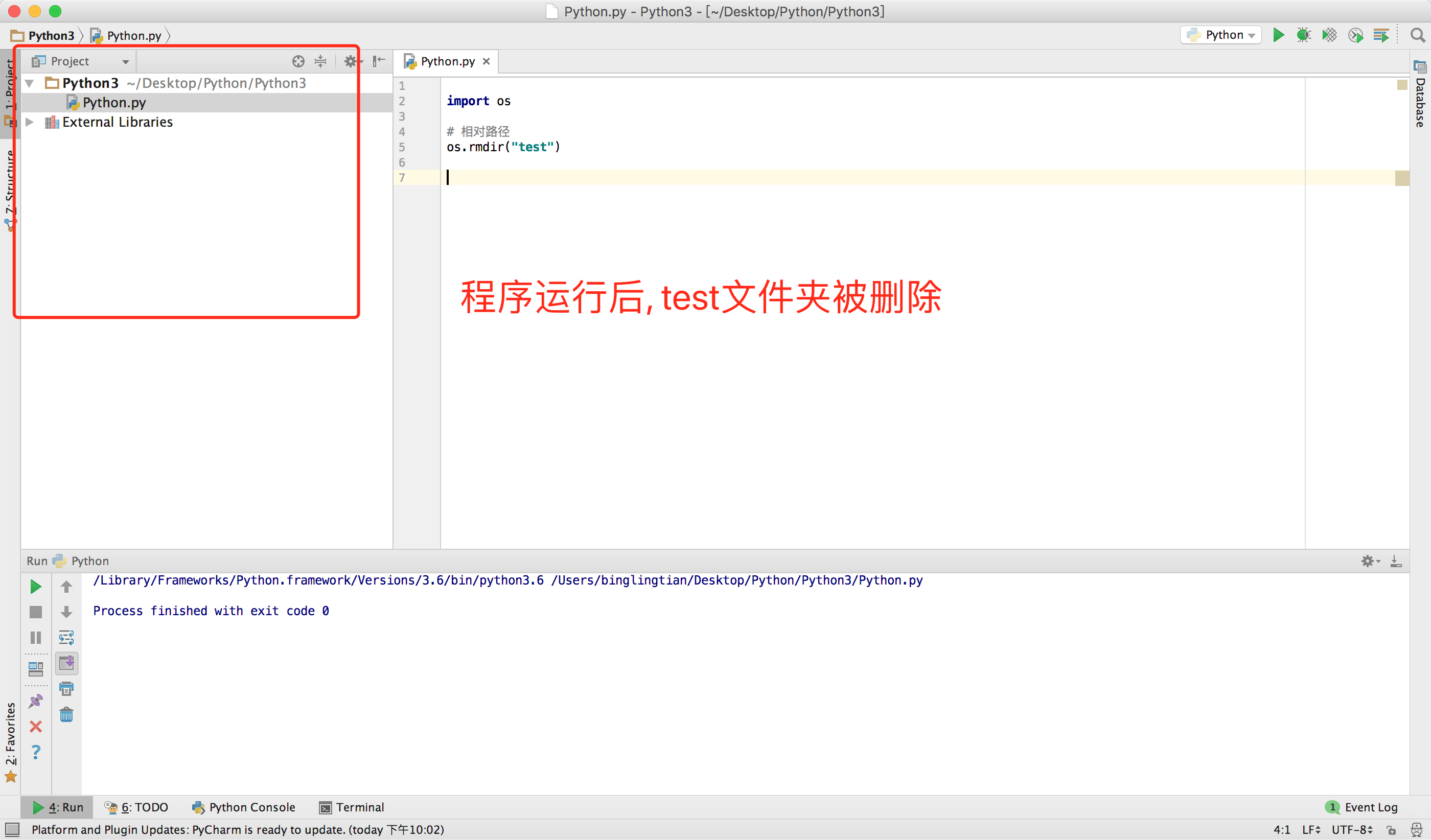Image resolution: width=1431 pixels, height=840 pixels.
Task: Click the green Run button in top toolbar
Action: click(1278, 35)
